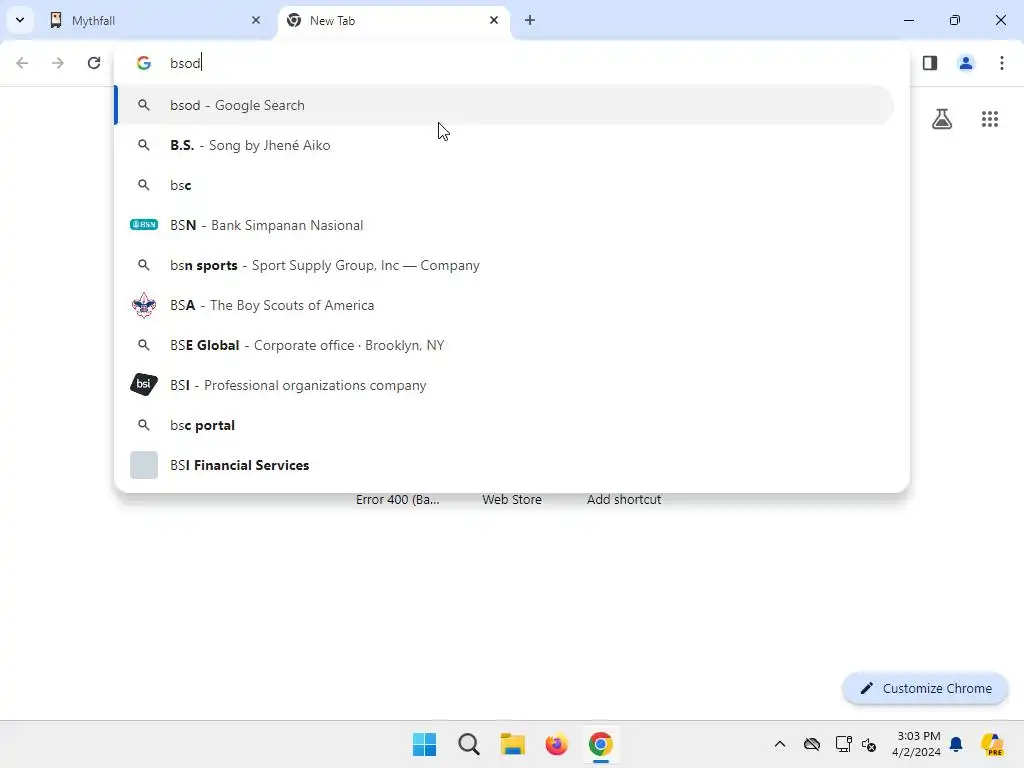Go back to the previous page
This screenshot has height=768, width=1024.
click(22, 63)
